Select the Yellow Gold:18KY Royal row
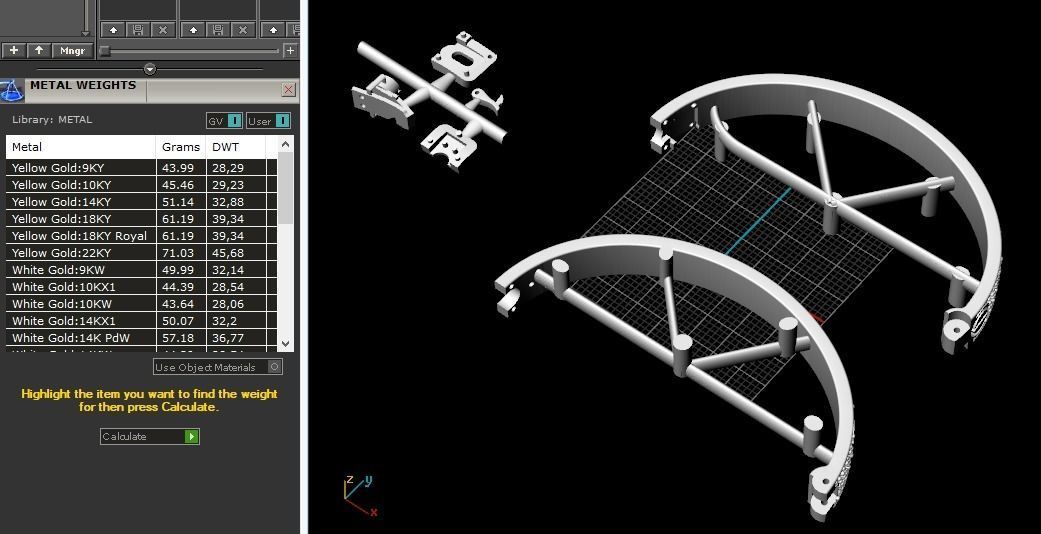This screenshot has height=534, width=1041. point(141,236)
